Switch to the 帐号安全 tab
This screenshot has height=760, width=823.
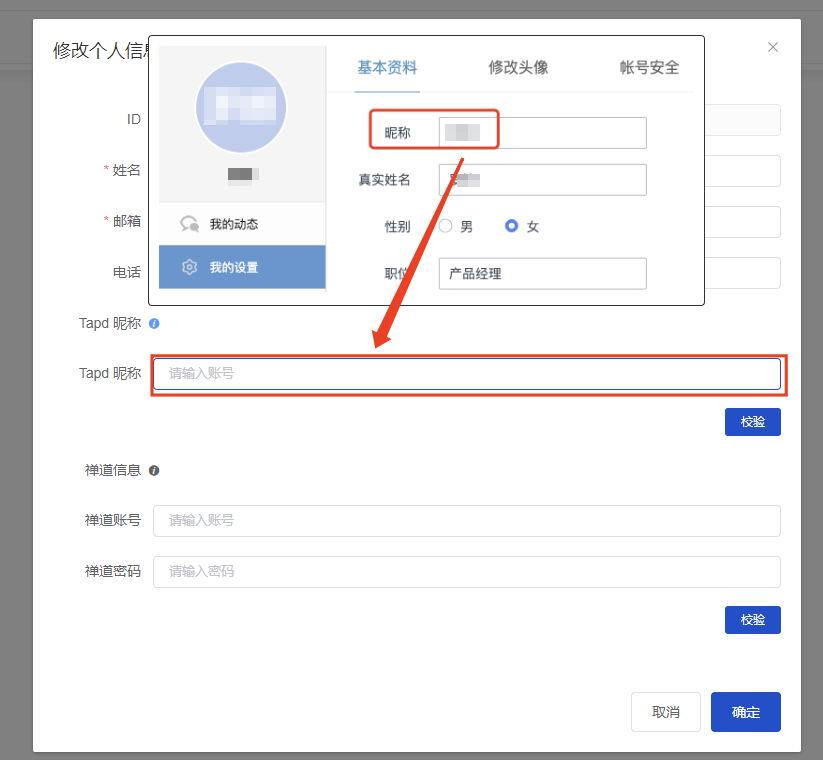pyautogui.click(x=649, y=67)
